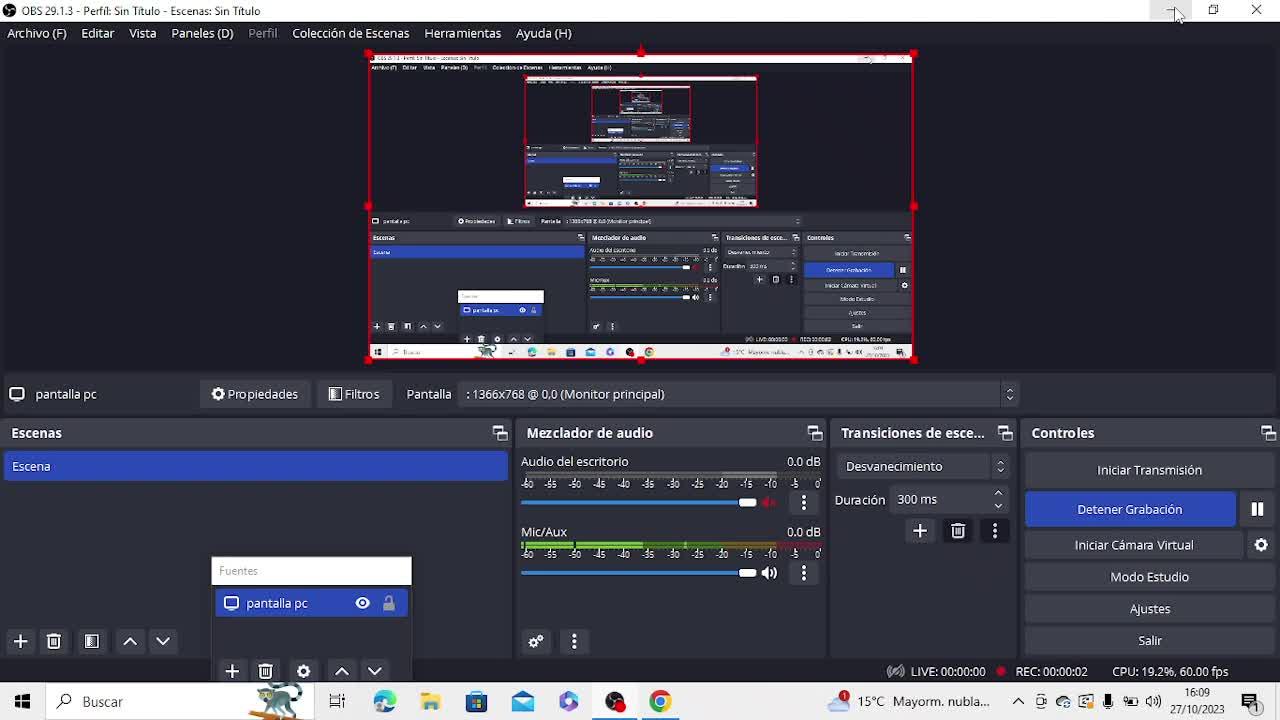Screen dimensions: 1280x720
Task: Open scene filters icon in Escenas toolbar
Action: 91,641
